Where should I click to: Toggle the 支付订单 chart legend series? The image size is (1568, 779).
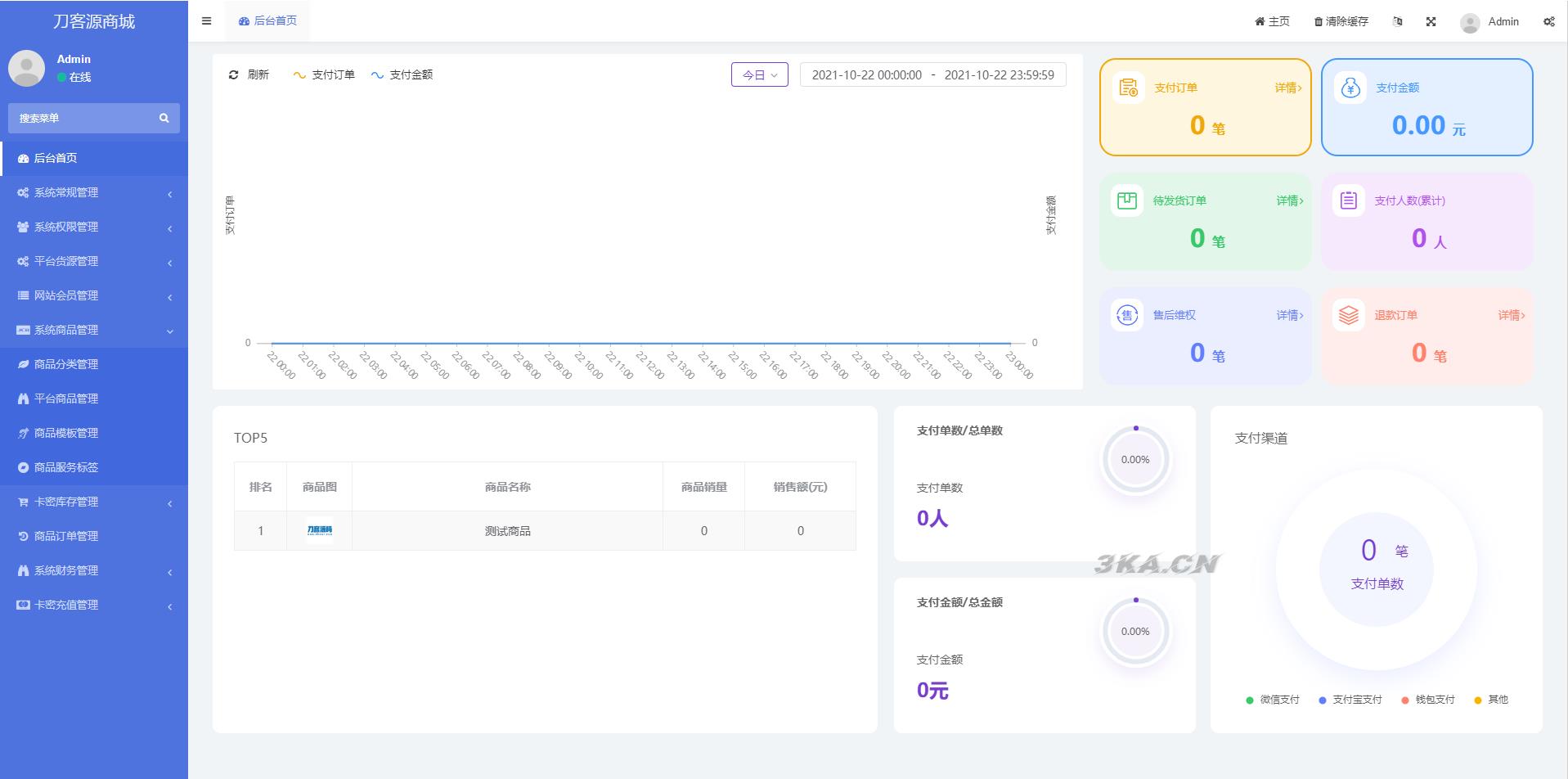point(324,74)
